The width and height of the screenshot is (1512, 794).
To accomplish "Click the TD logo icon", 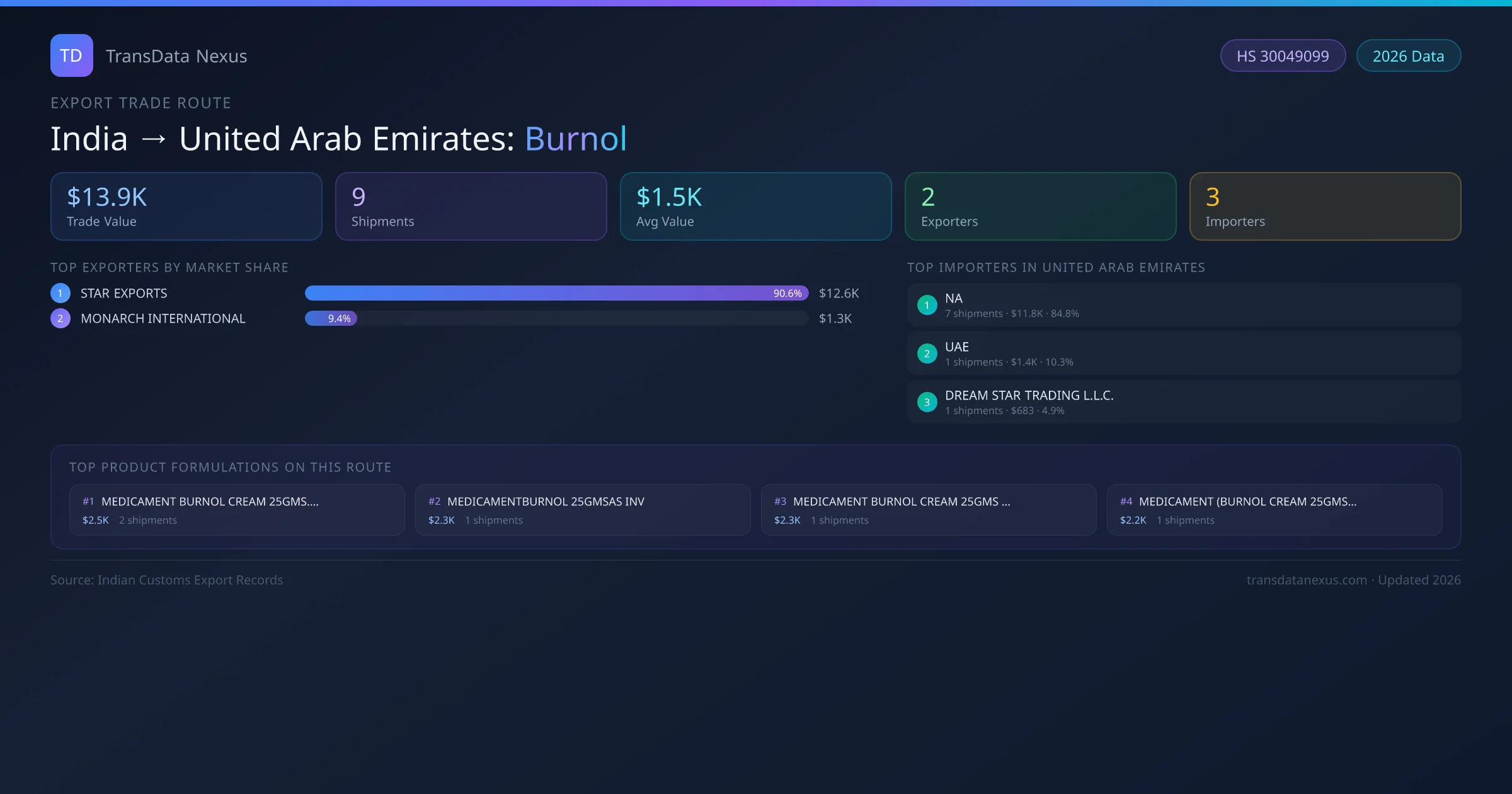I will (x=71, y=55).
